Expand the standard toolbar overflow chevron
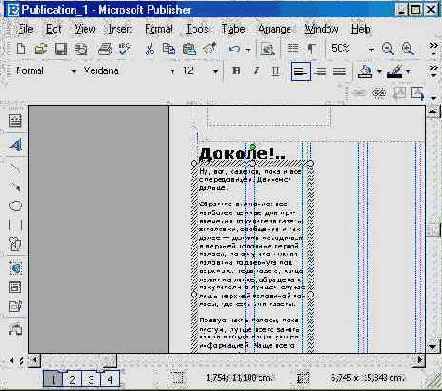 point(433,47)
